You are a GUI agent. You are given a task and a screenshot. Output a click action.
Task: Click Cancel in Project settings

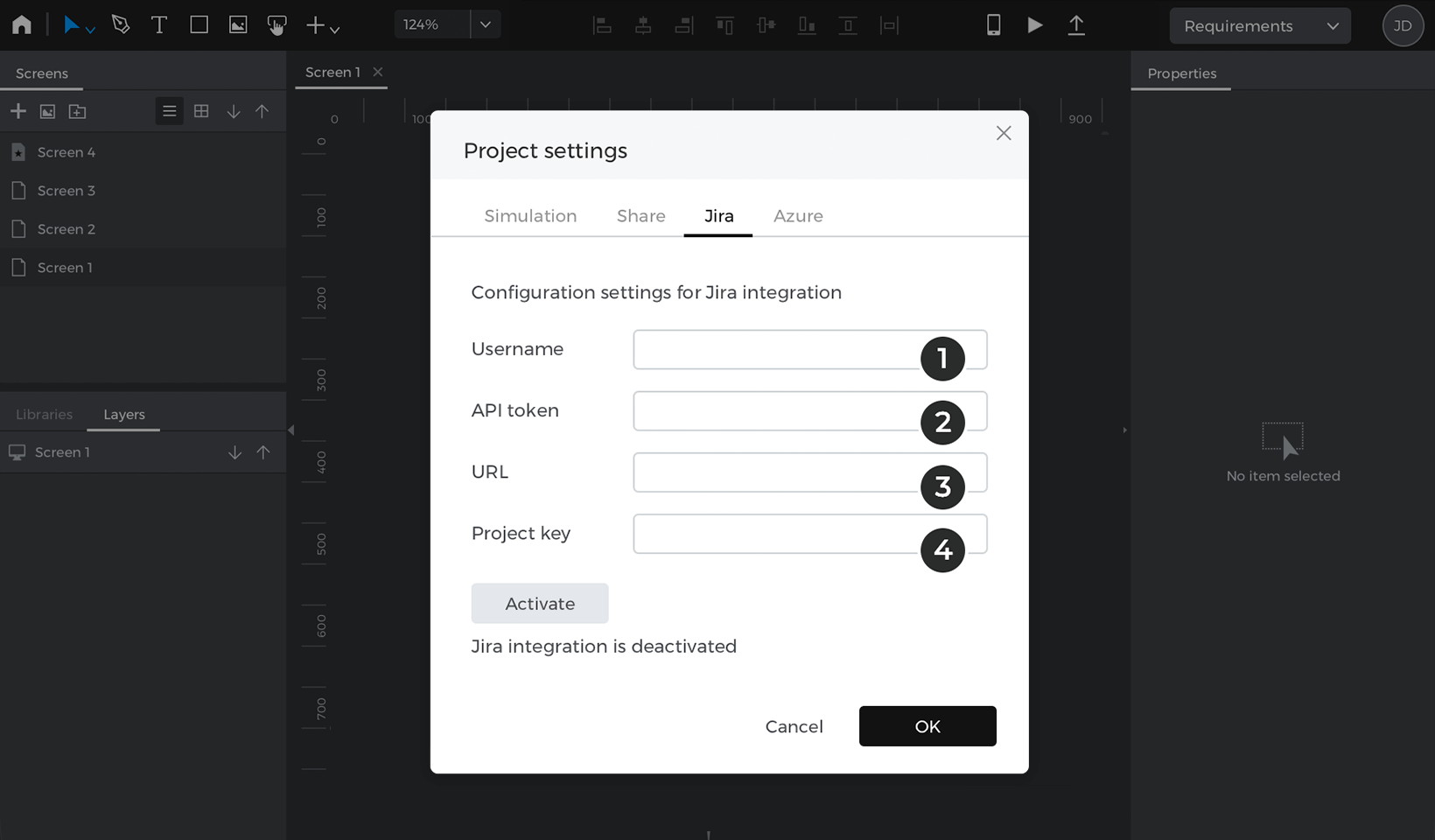(794, 726)
